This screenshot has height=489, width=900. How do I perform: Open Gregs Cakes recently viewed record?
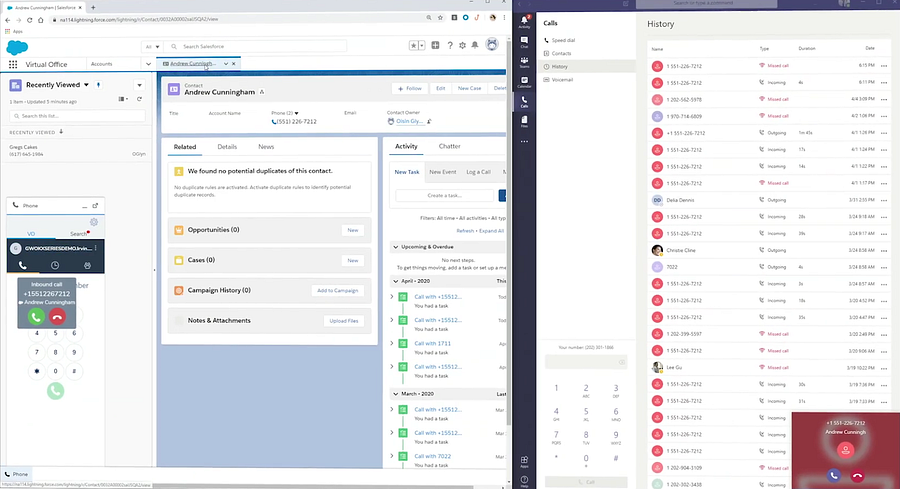23,148
